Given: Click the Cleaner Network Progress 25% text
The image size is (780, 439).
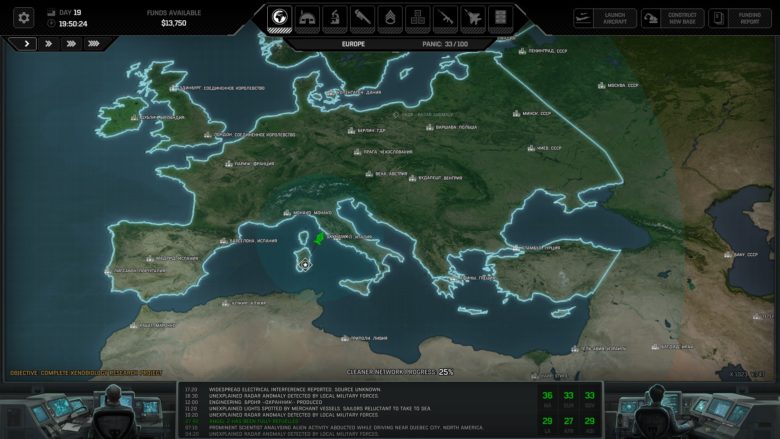Looking at the screenshot, I should click(x=400, y=372).
